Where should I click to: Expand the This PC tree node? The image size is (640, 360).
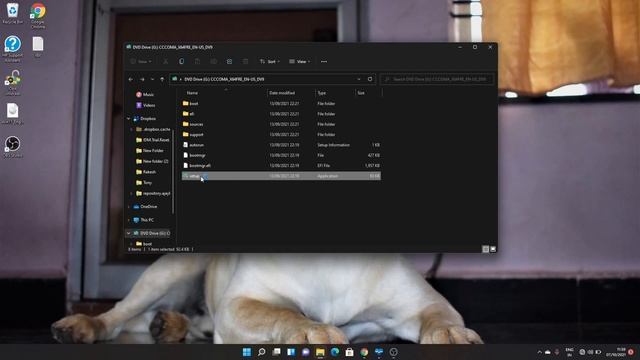pyautogui.click(x=129, y=220)
